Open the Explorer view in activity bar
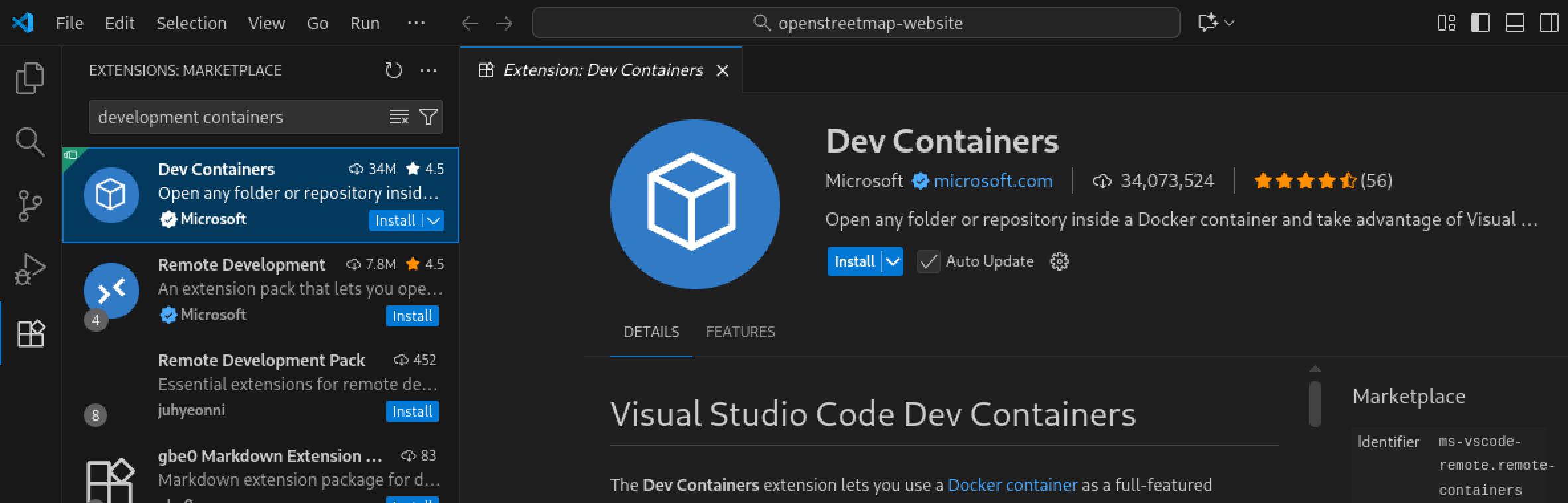This screenshot has height=503, width=1568. coord(30,78)
